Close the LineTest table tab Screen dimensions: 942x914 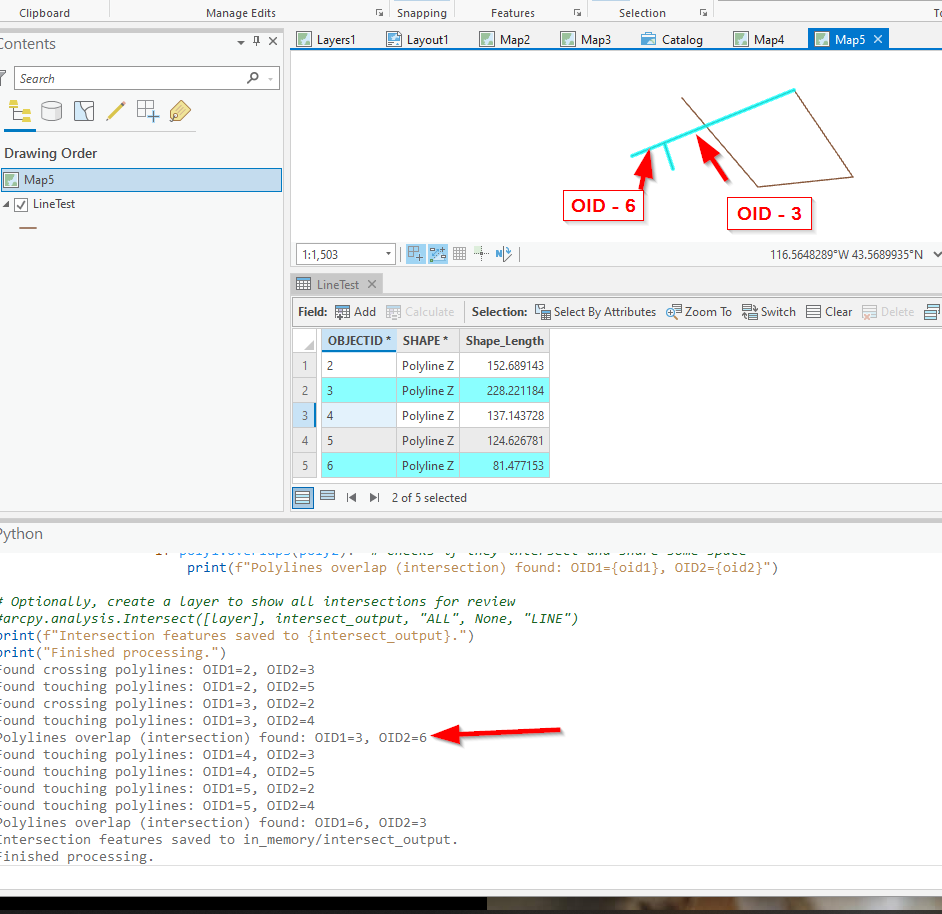tap(372, 284)
